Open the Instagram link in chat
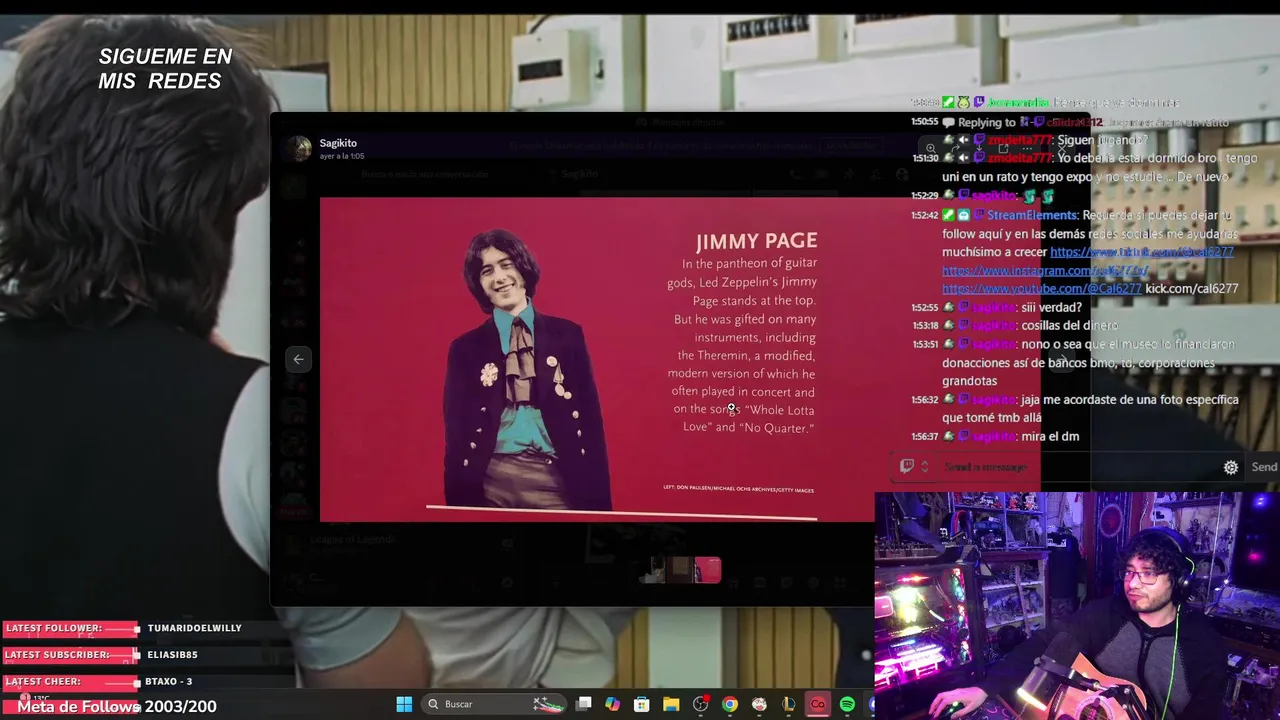Screen dimensions: 1280x720 pyautogui.click(x=1044, y=270)
